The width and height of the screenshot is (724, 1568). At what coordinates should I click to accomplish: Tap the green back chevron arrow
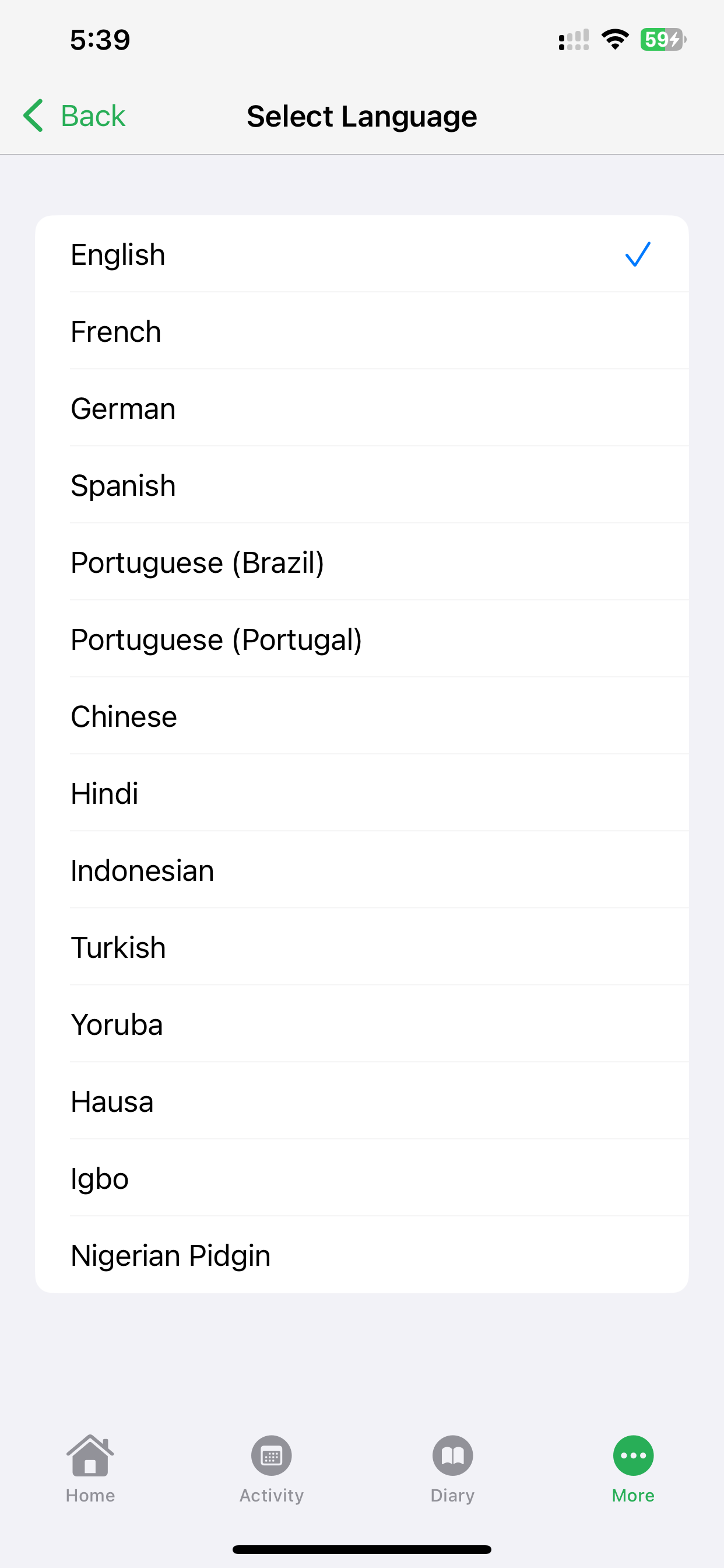point(34,116)
